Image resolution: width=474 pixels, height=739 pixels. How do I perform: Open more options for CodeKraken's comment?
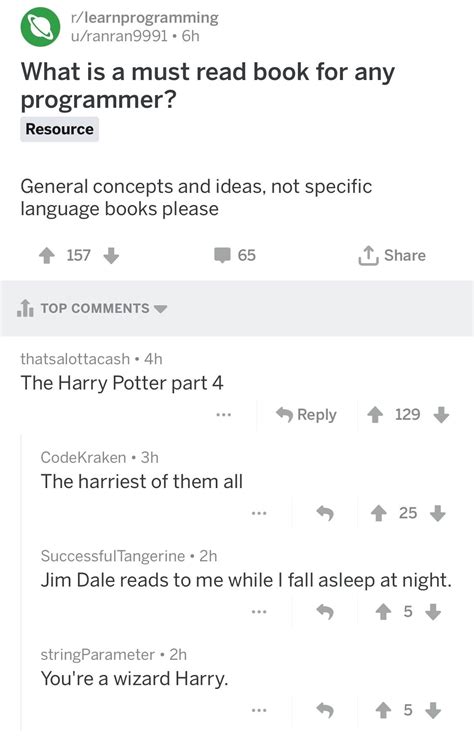(259, 513)
